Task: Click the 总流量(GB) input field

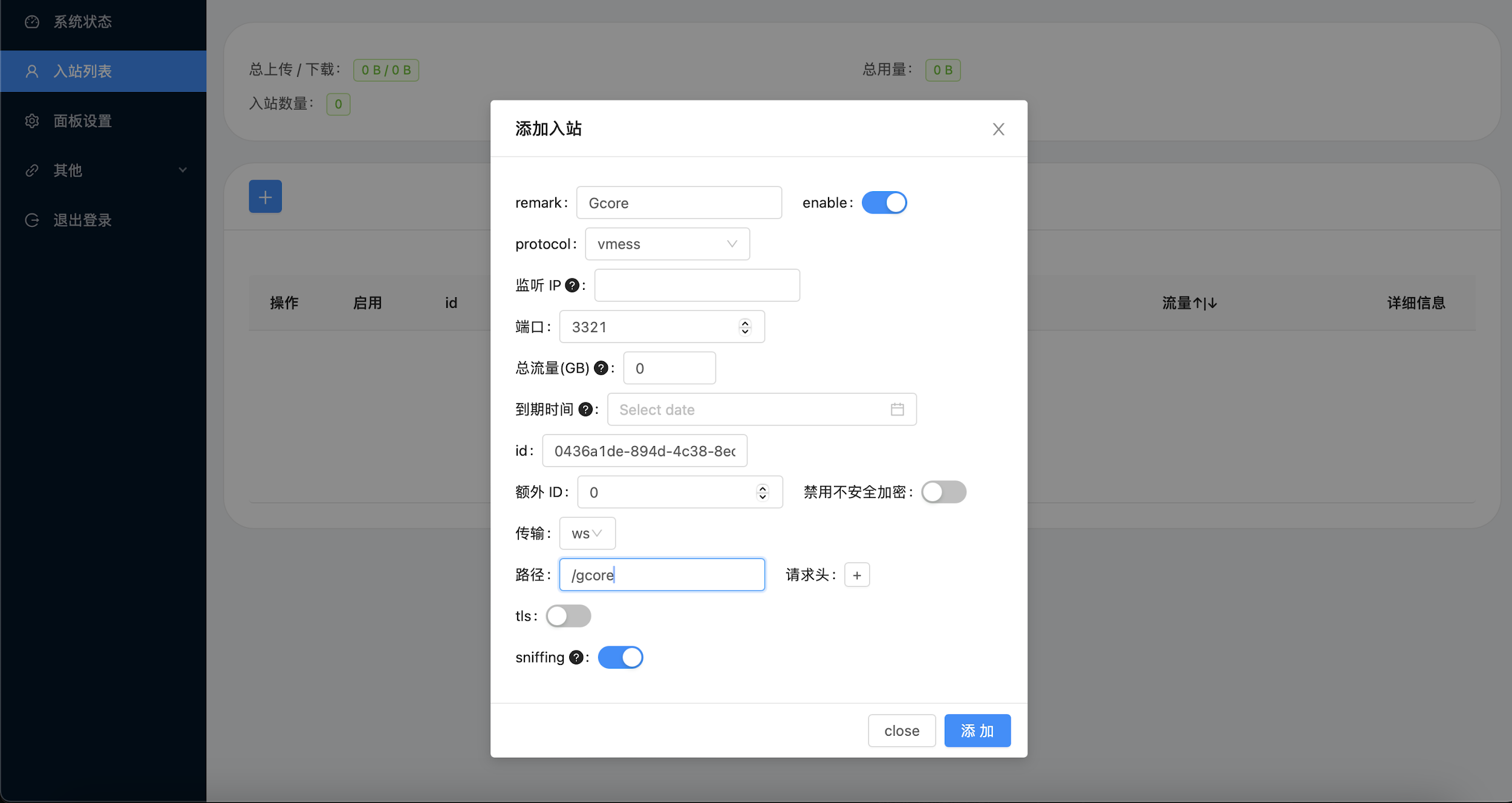Action: 670,368
